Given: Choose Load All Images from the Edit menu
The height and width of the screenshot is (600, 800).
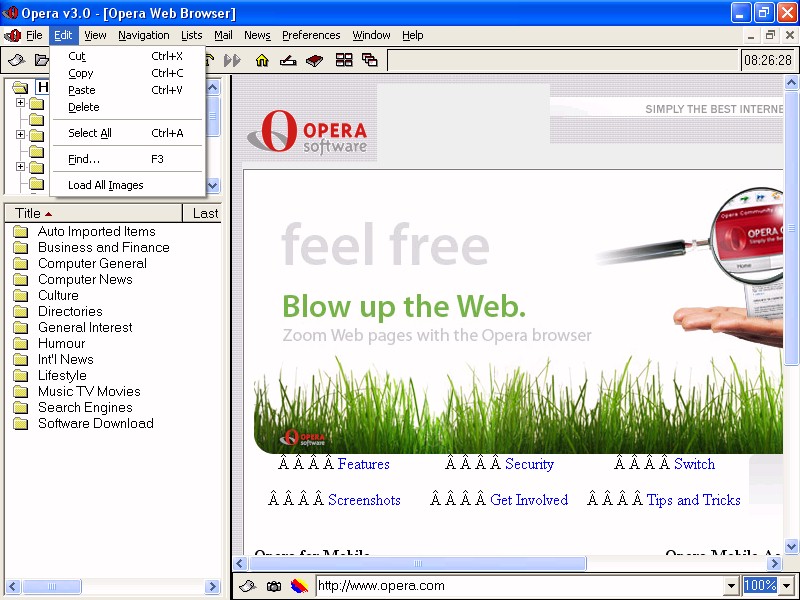Looking at the screenshot, I should coord(128,185).
